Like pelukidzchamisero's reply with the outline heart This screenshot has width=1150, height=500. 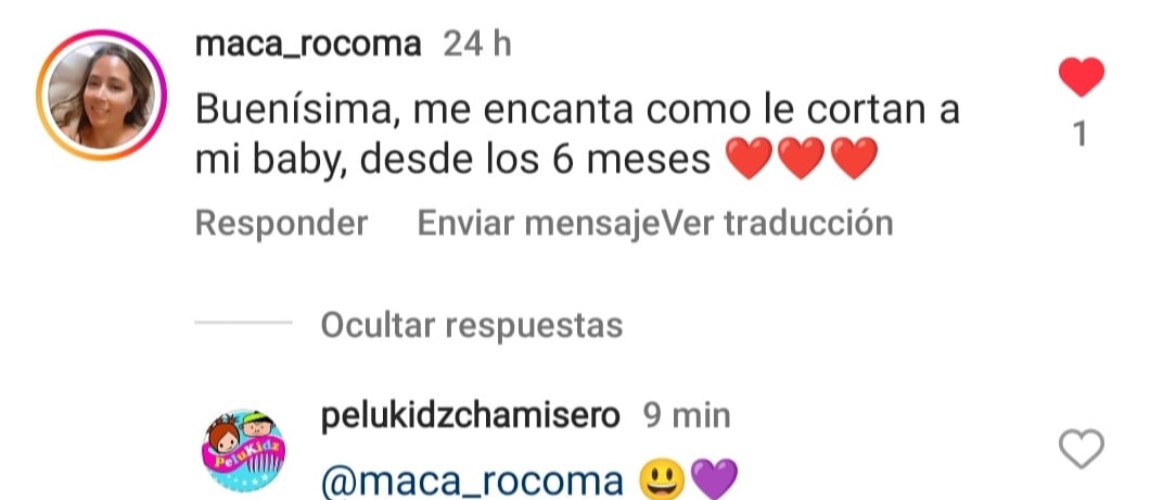[1081, 449]
